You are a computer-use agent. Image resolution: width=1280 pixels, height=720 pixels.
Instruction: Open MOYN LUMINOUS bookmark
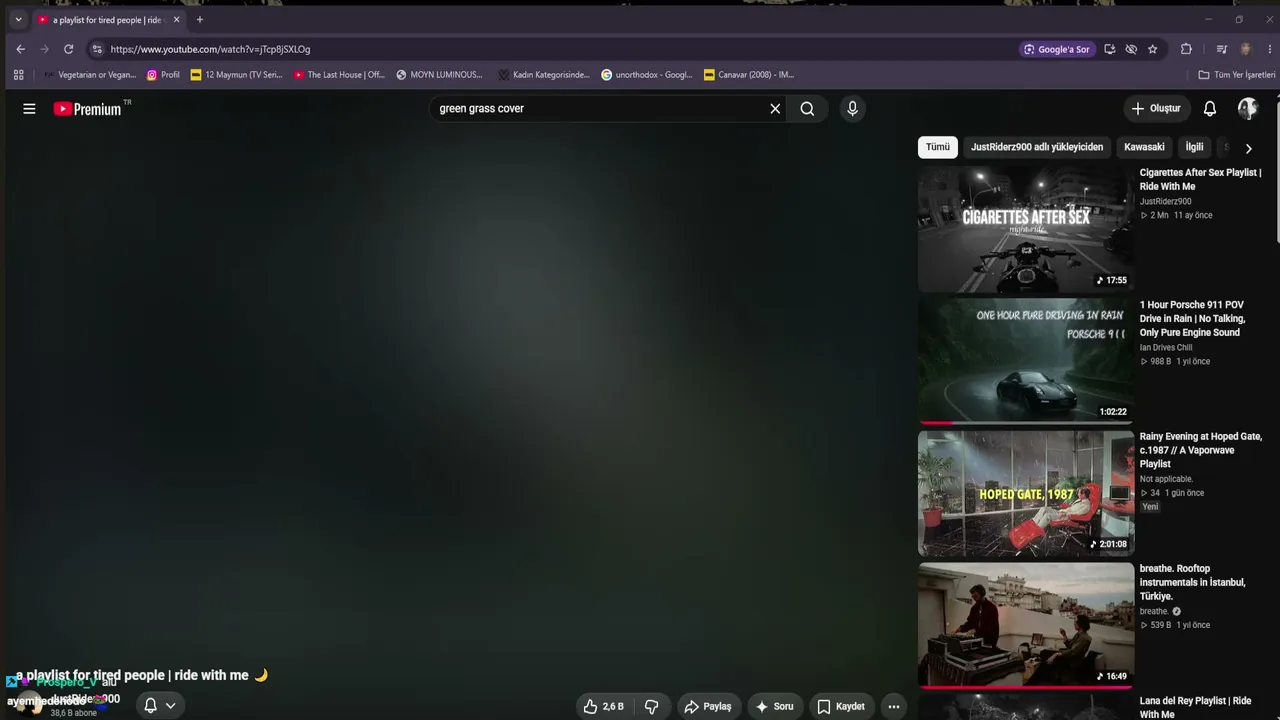tap(439, 75)
